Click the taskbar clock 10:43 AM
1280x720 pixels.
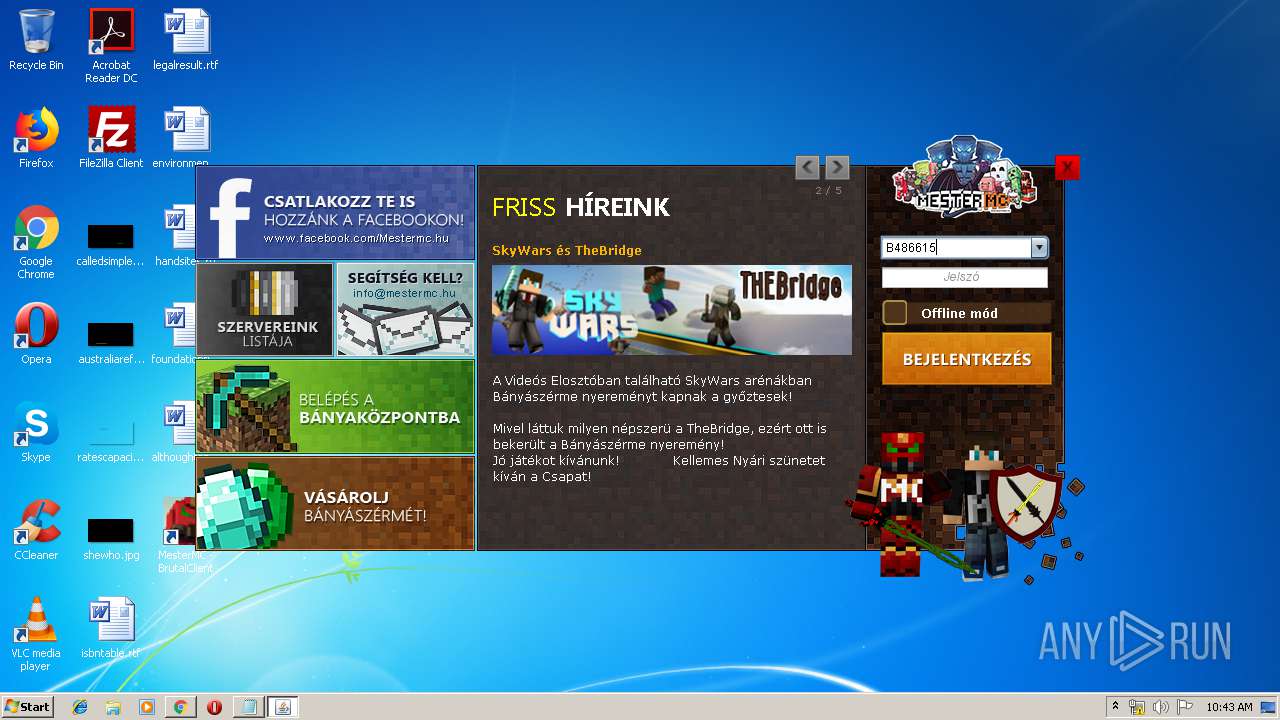(1229, 707)
